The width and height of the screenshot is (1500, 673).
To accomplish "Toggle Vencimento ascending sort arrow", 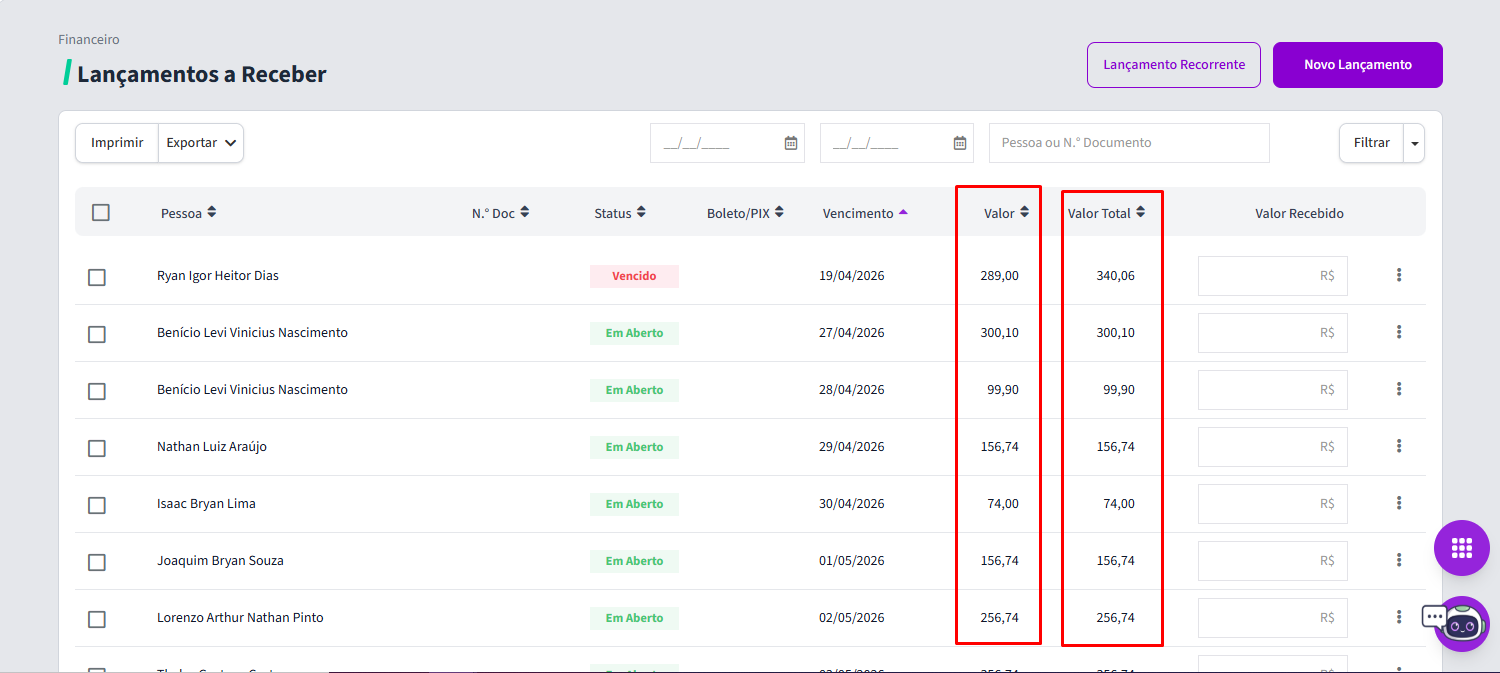I will (903, 212).
